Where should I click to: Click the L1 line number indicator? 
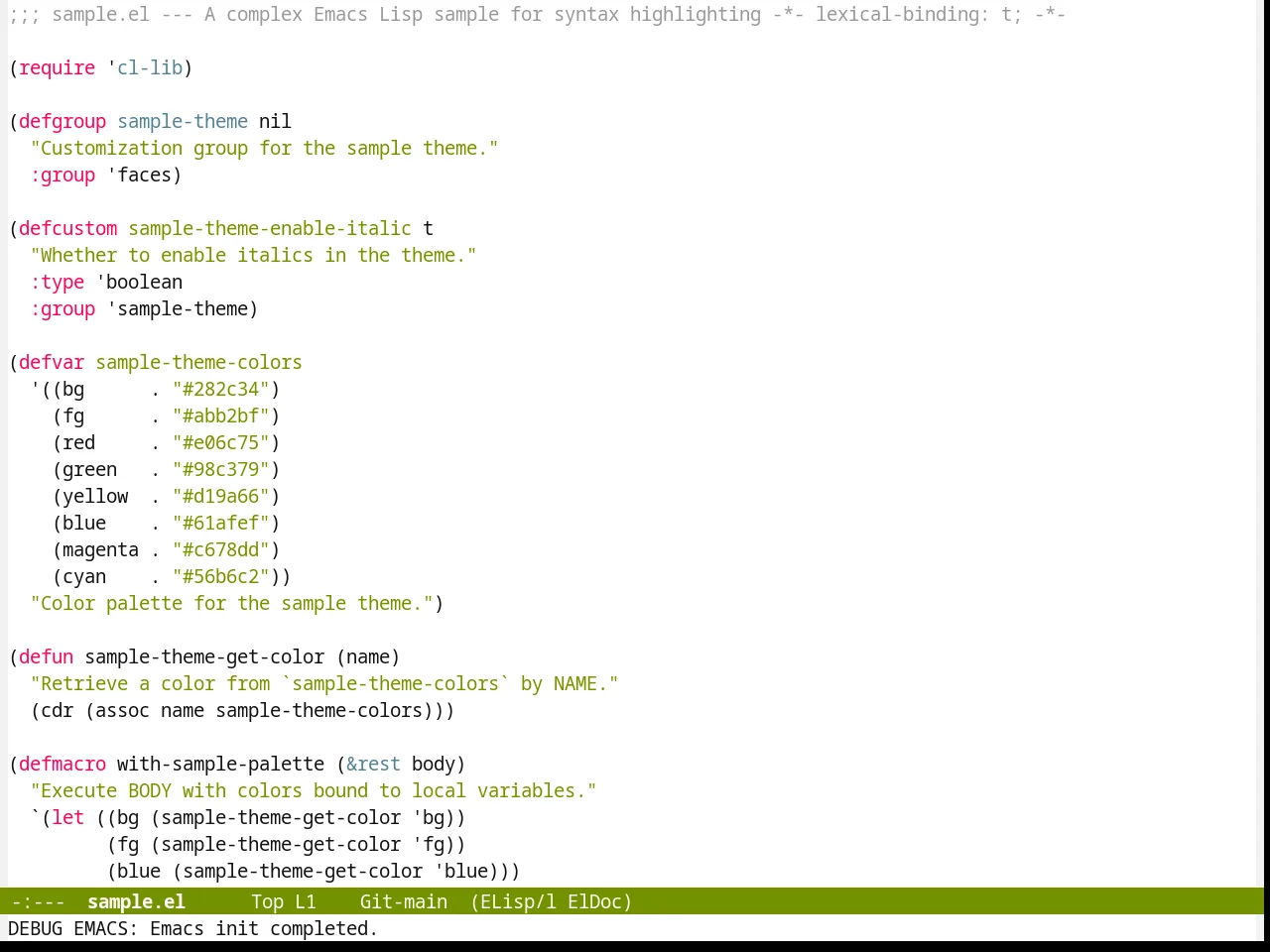coord(305,901)
